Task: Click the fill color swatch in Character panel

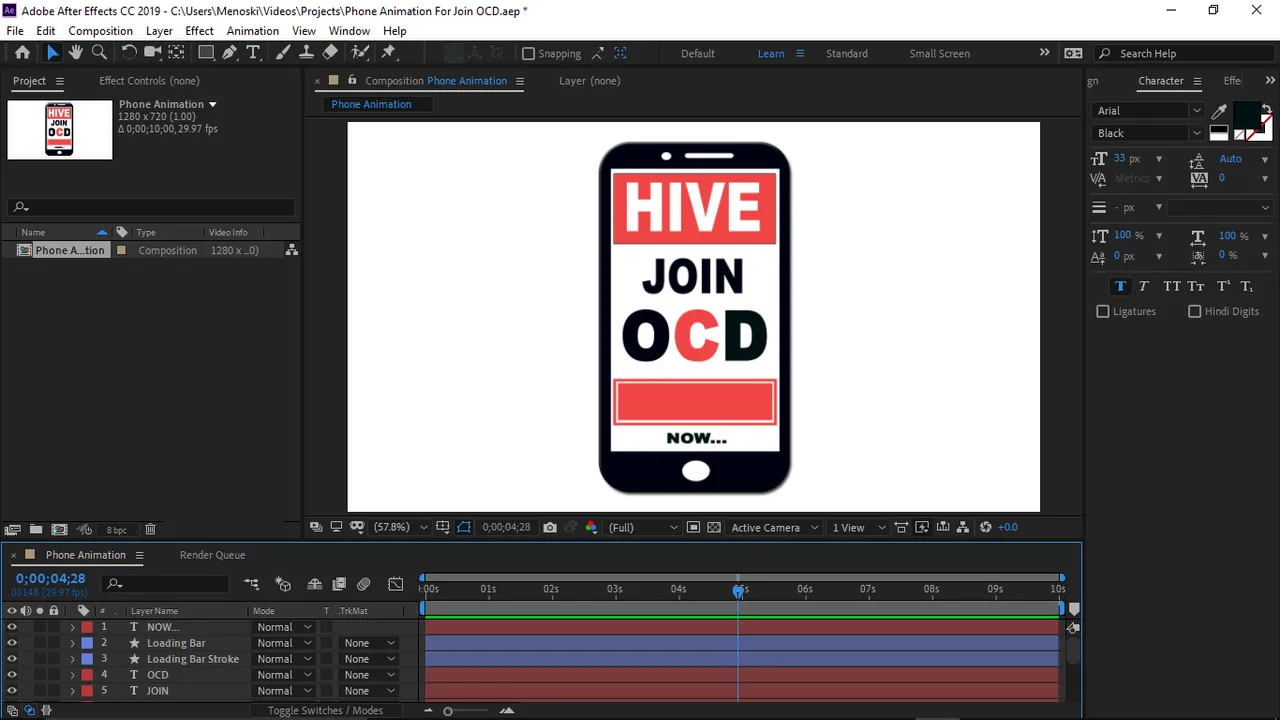Action: (1246, 113)
